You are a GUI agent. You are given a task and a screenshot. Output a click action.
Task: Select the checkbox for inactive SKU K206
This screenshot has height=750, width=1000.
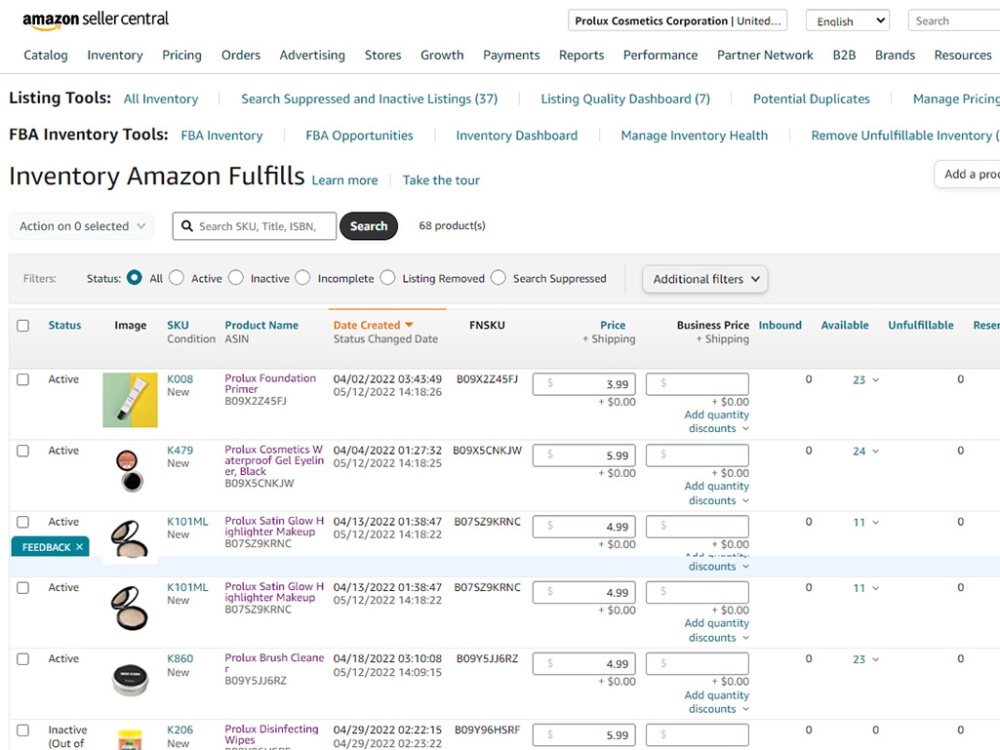[x=23, y=730]
